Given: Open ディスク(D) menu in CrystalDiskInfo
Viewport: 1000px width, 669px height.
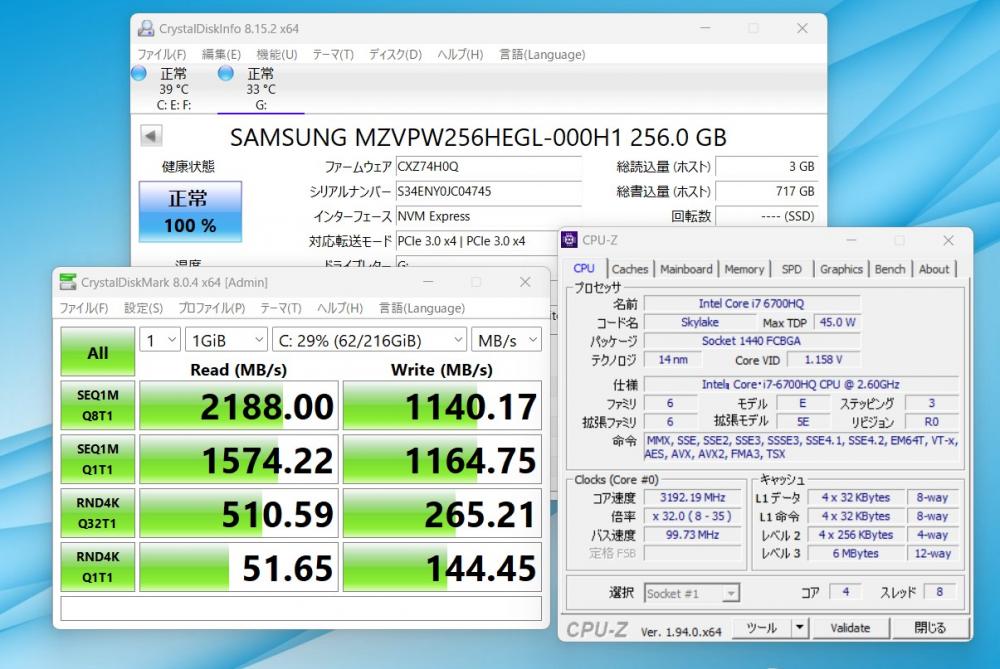Looking at the screenshot, I should click(395, 54).
